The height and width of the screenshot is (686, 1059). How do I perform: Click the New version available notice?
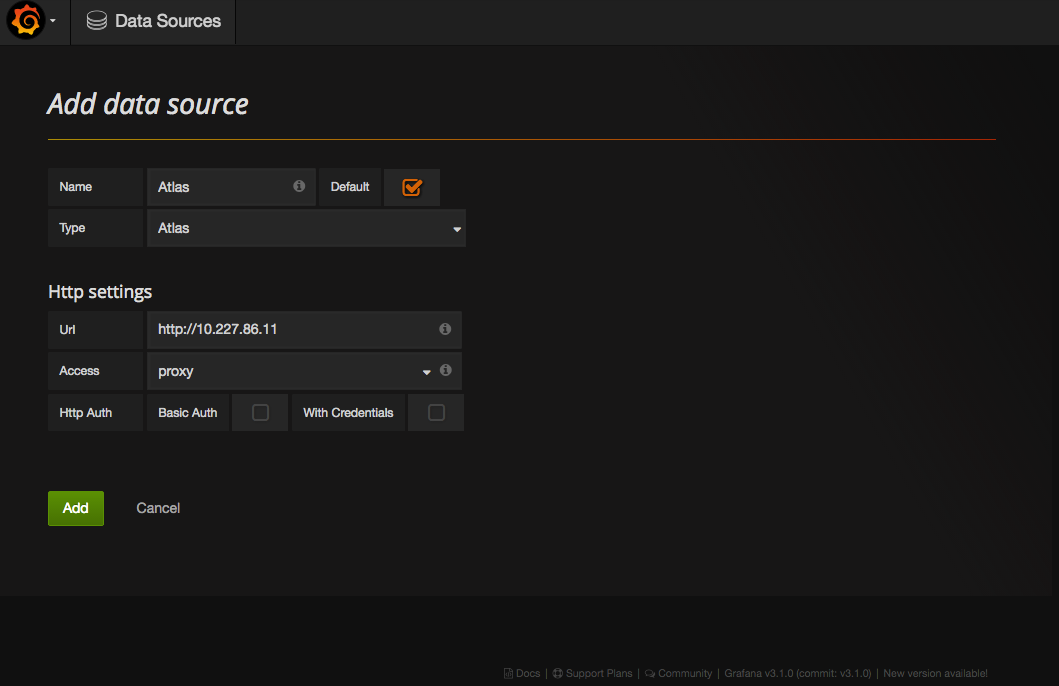pos(935,673)
